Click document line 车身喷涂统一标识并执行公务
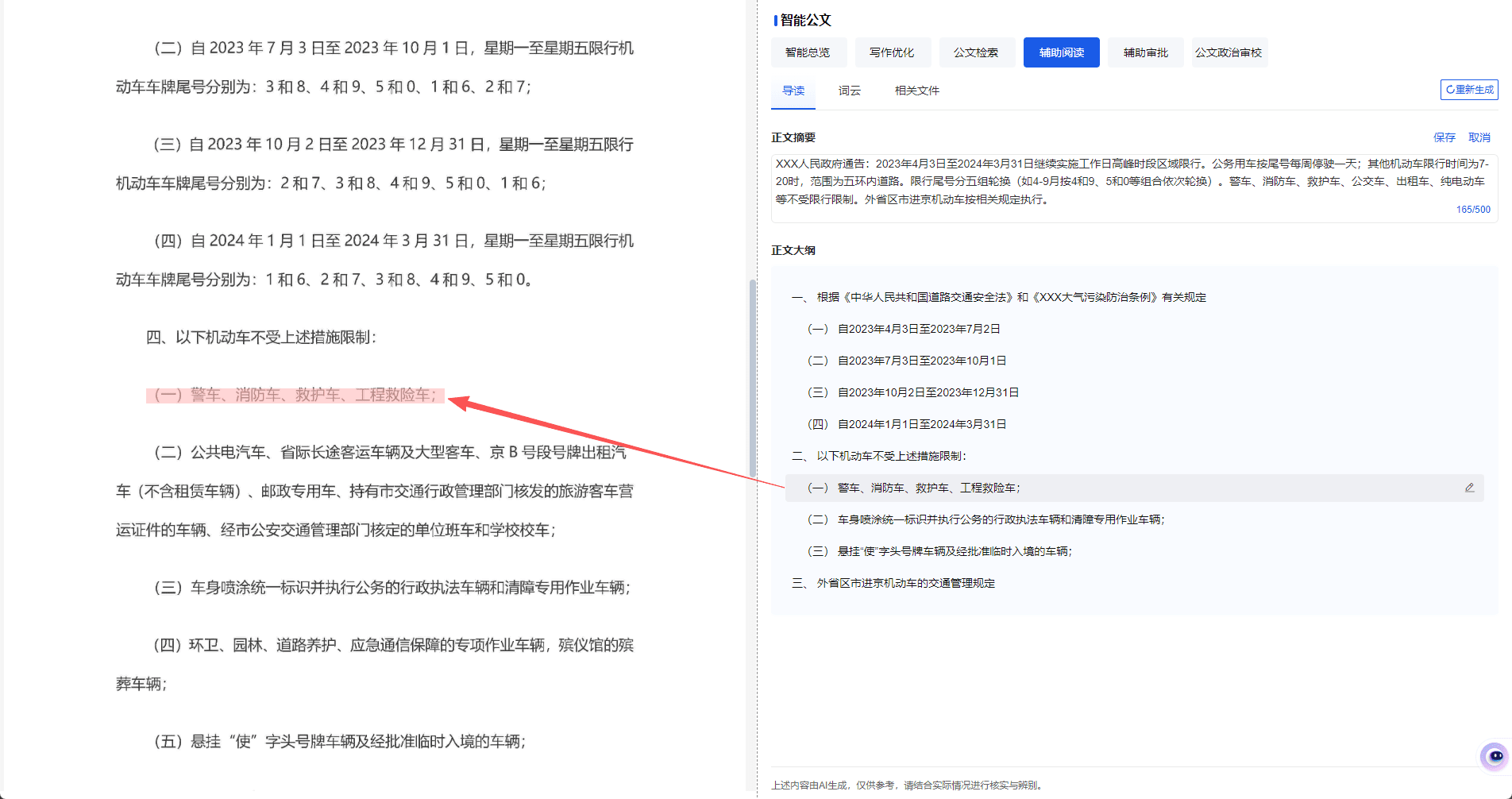 [391, 588]
